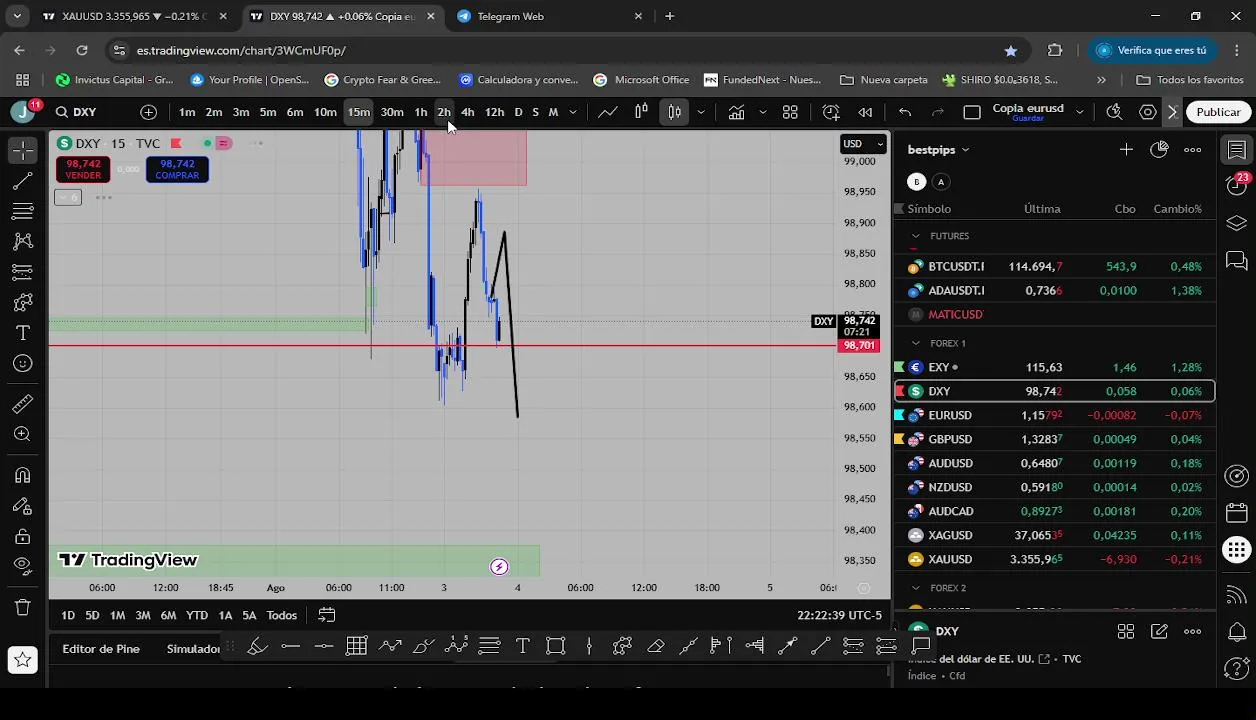Switch to line chart style

tap(608, 112)
